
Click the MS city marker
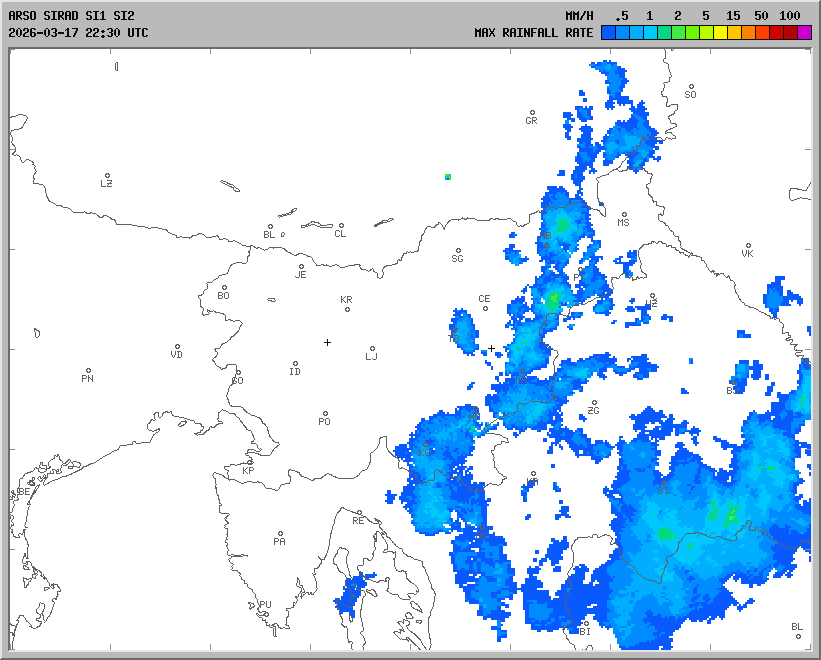(x=623, y=215)
